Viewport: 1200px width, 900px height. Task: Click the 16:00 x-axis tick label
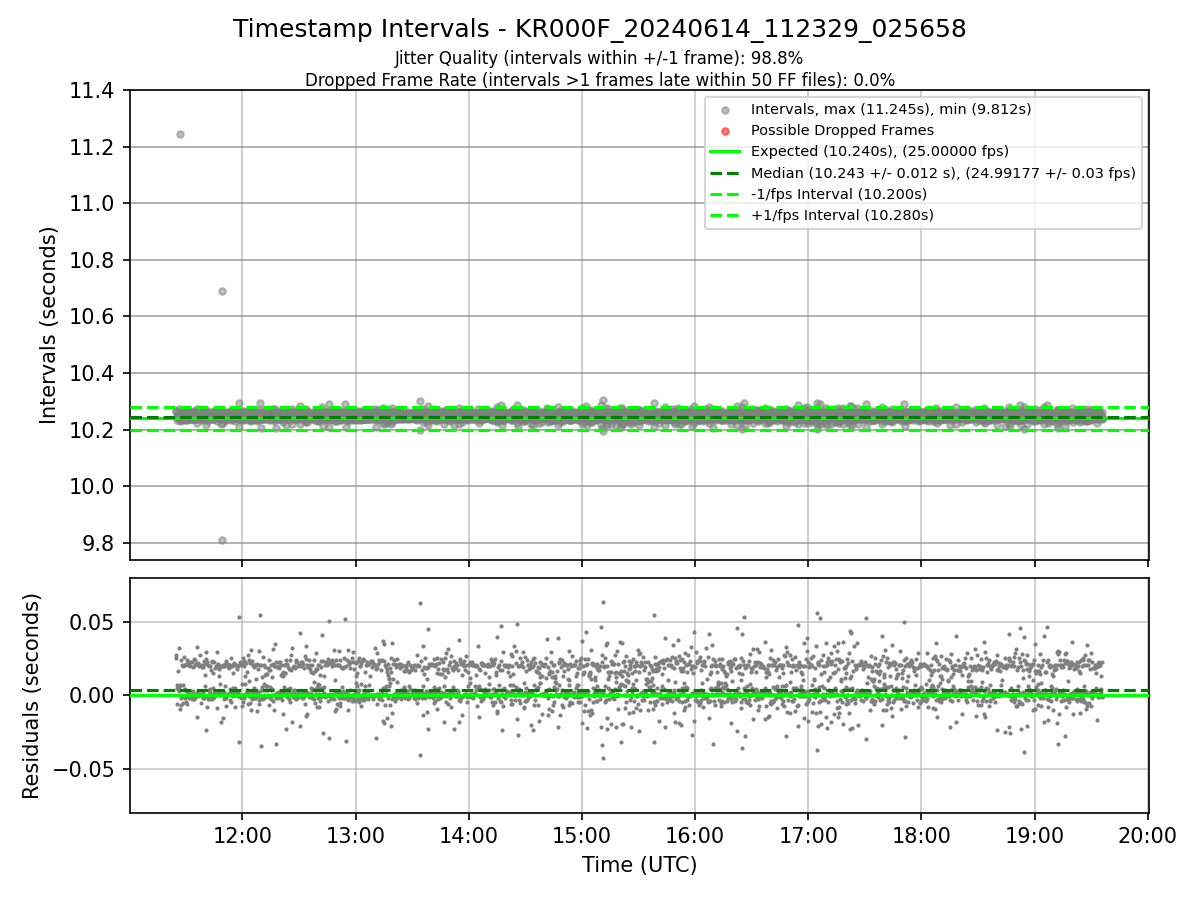click(x=694, y=834)
